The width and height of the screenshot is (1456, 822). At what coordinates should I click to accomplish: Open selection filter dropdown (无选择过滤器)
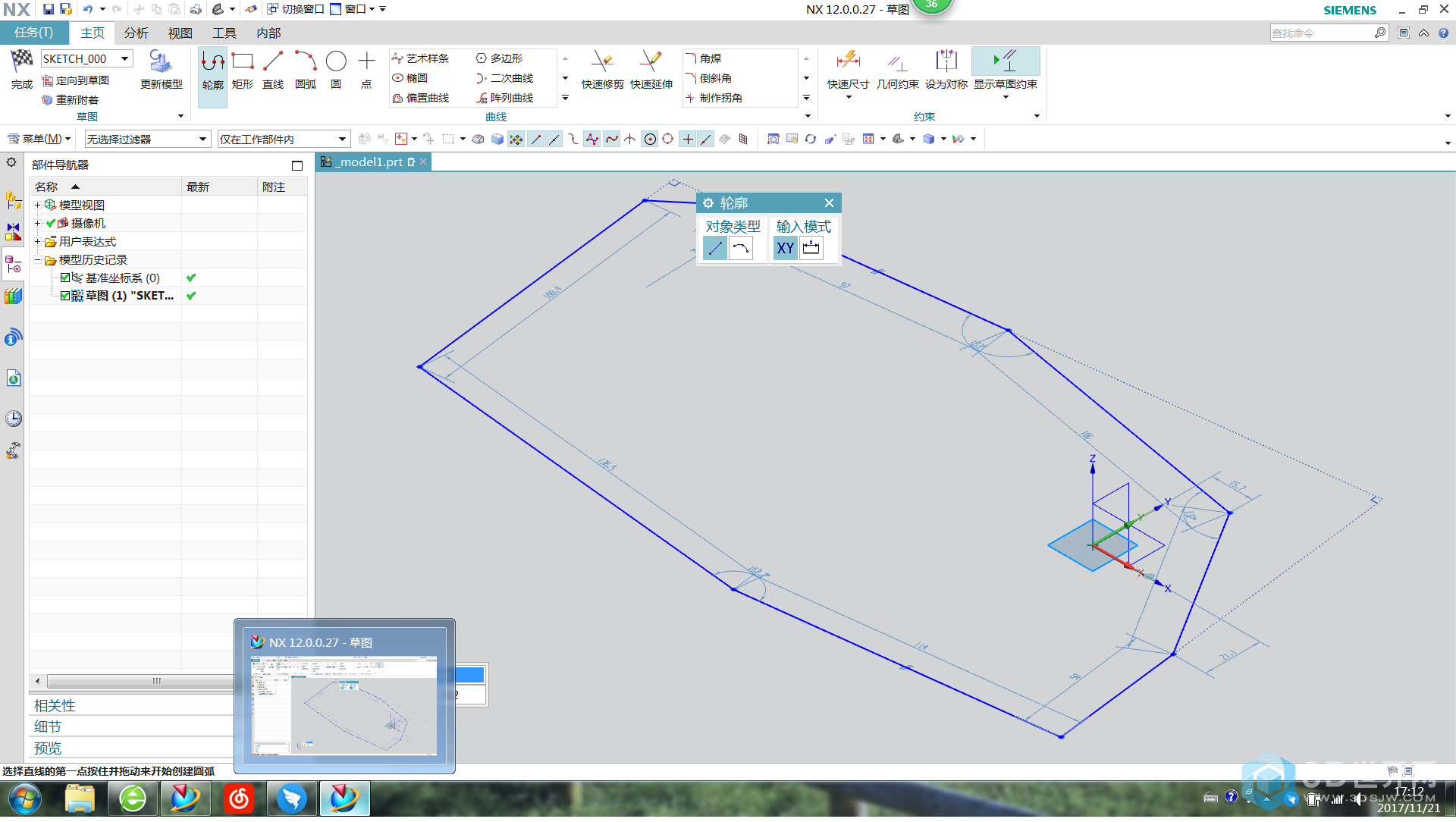click(147, 139)
